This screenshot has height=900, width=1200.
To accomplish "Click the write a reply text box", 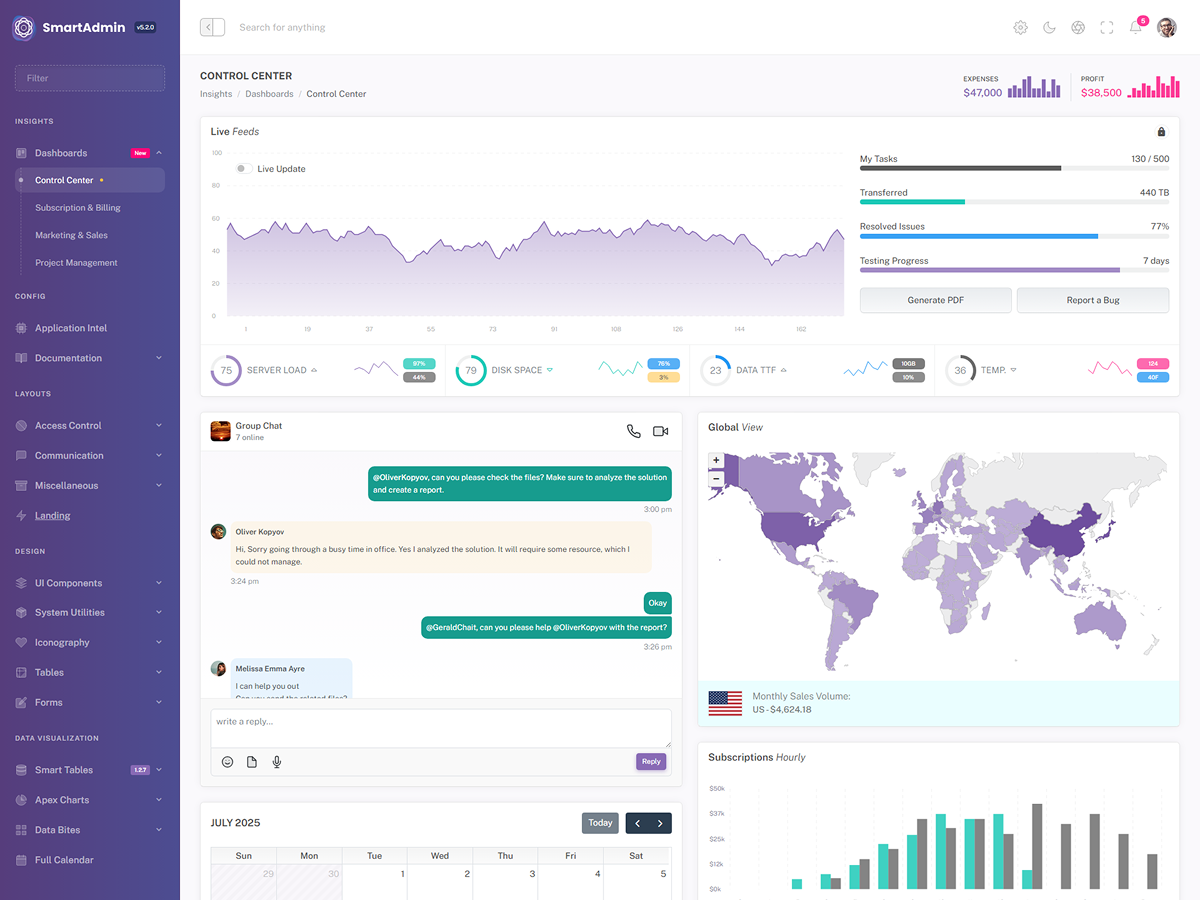I will point(441,728).
